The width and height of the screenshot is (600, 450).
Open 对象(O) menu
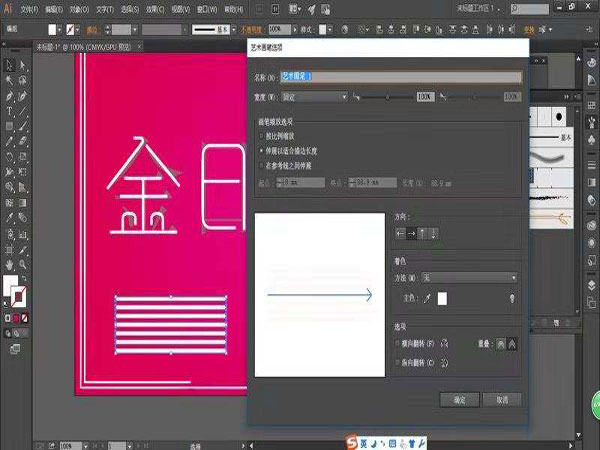click(x=79, y=9)
